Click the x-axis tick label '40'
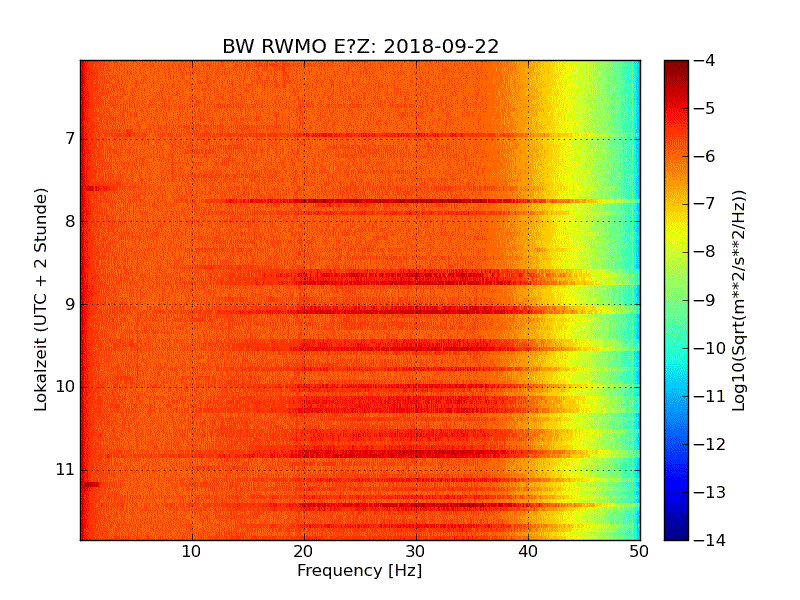This screenshot has height=600, width=800. pyautogui.click(x=528, y=552)
